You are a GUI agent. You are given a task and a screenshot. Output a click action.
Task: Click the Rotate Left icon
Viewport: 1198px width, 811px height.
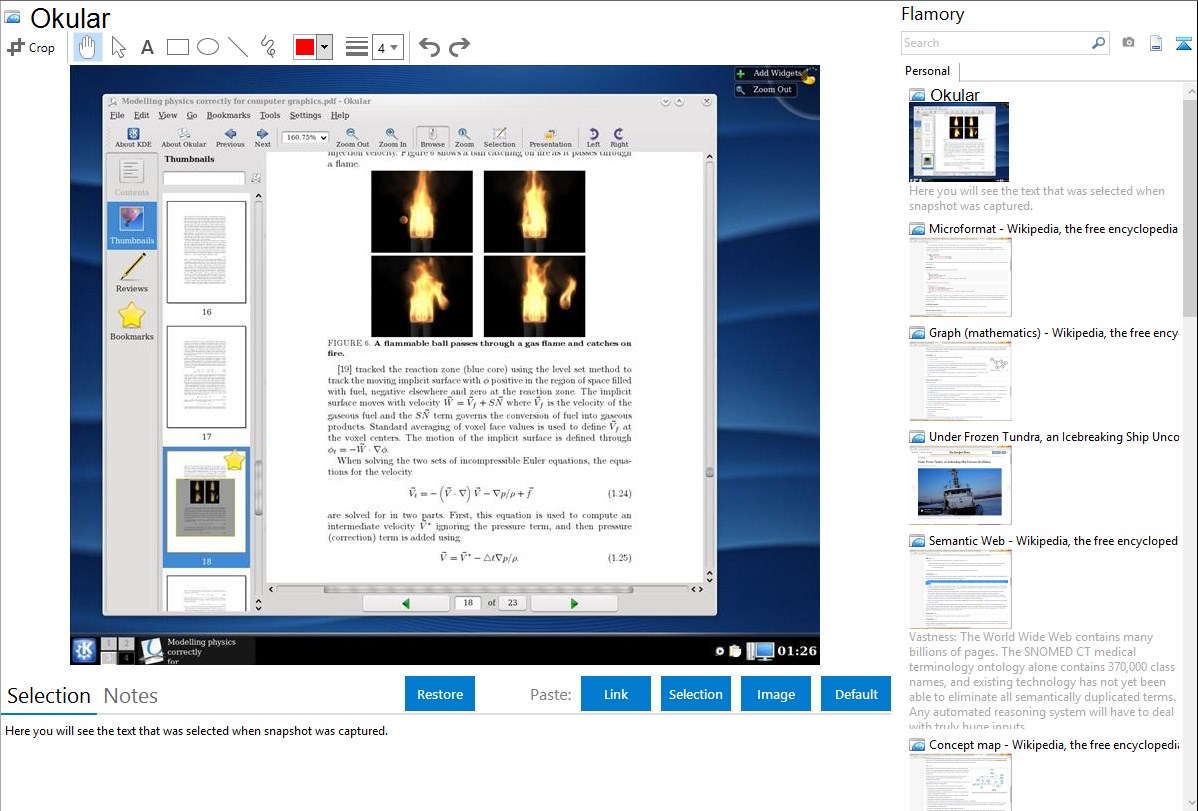tap(594, 138)
